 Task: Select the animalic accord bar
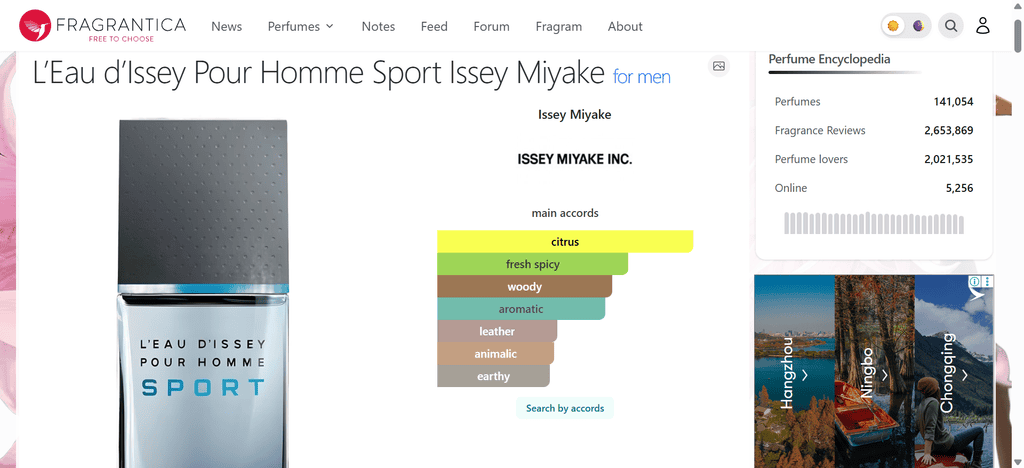click(496, 354)
